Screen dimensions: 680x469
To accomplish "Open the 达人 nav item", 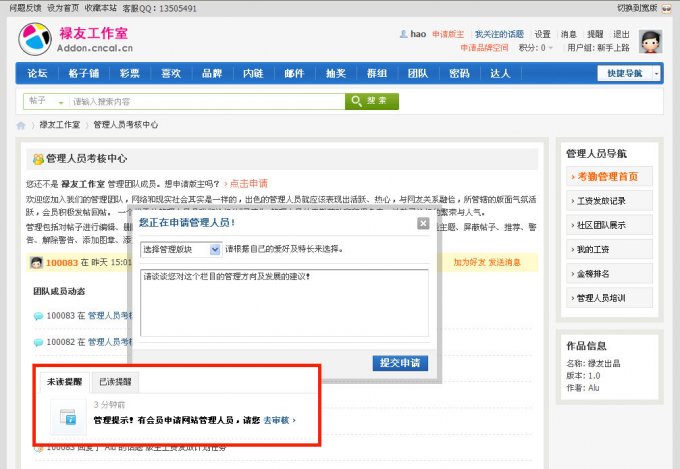I will coord(500,73).
